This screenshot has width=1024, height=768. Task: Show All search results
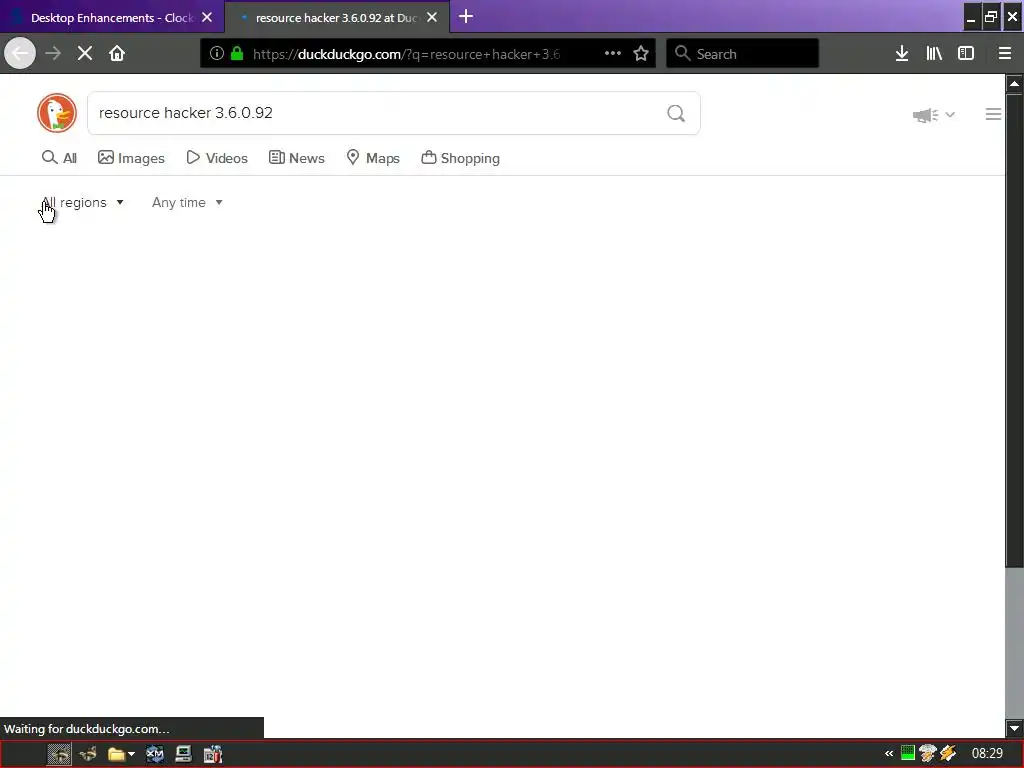tap(59, 158)
